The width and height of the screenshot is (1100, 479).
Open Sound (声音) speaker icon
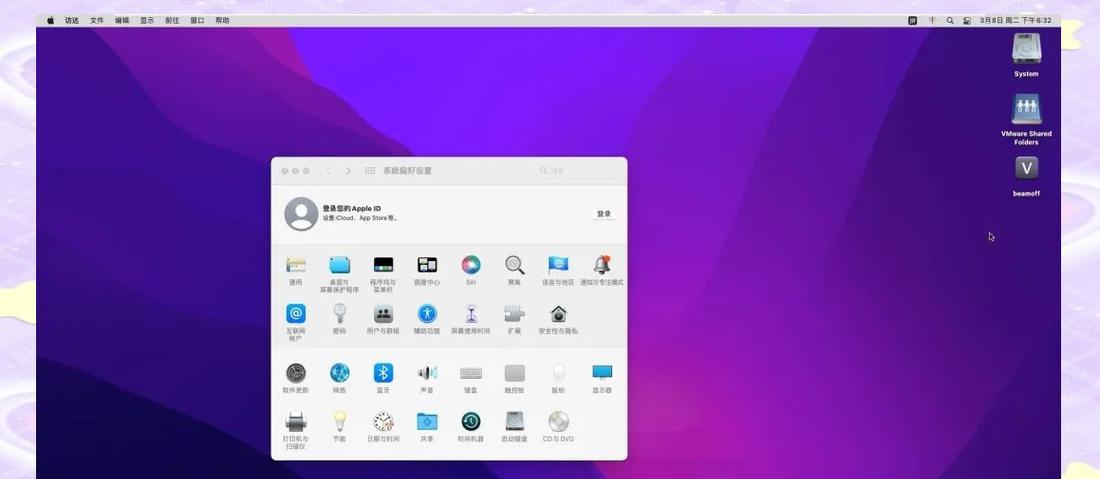pos(427,373)
